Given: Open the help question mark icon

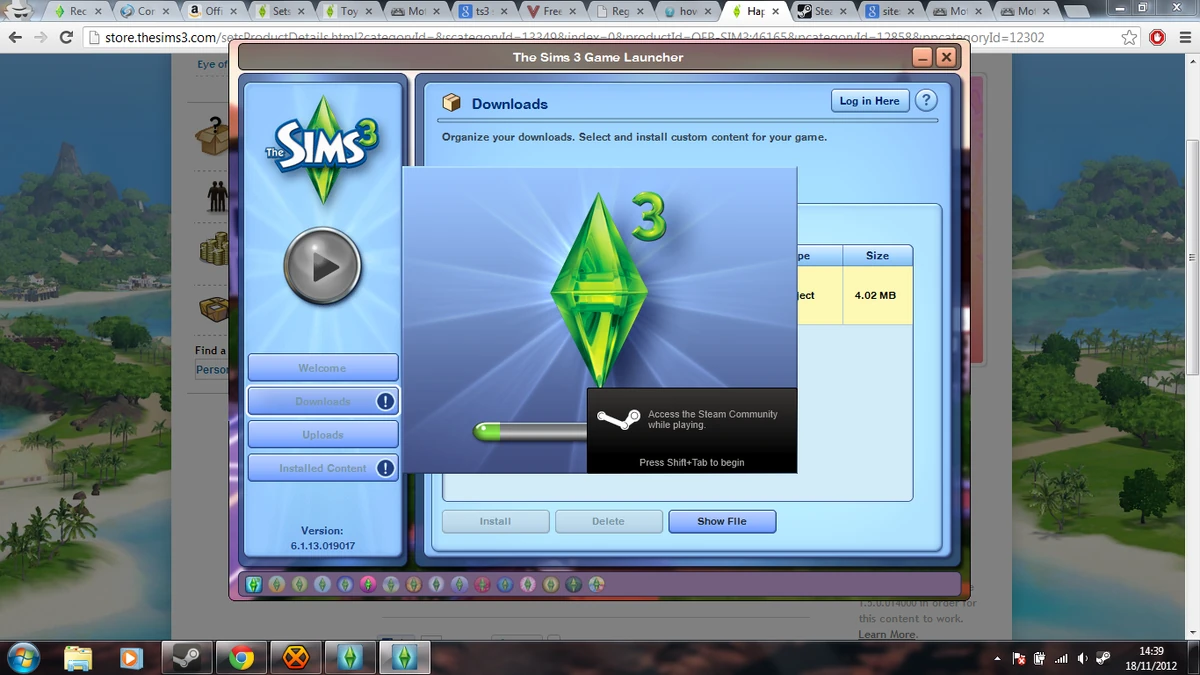Looking at the screenshot, I should click(x=925, y=100).
